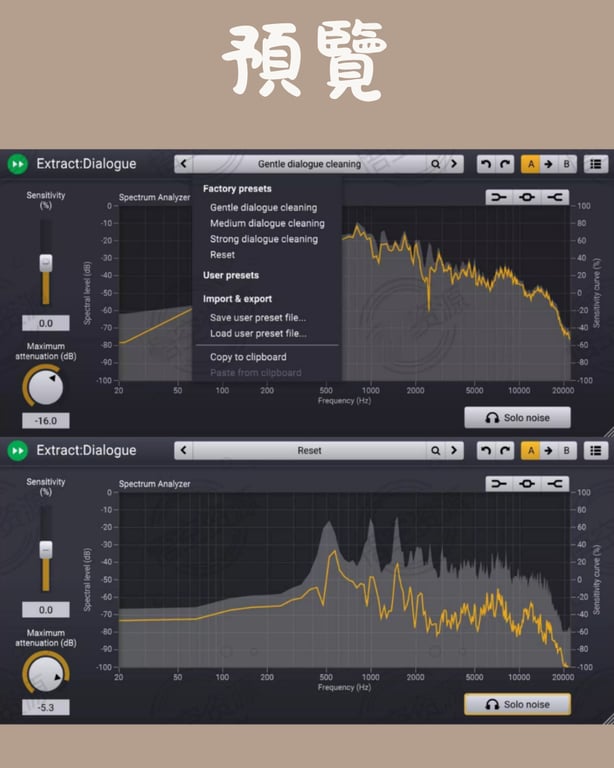Redo change in lower plugin

[505, 450]
